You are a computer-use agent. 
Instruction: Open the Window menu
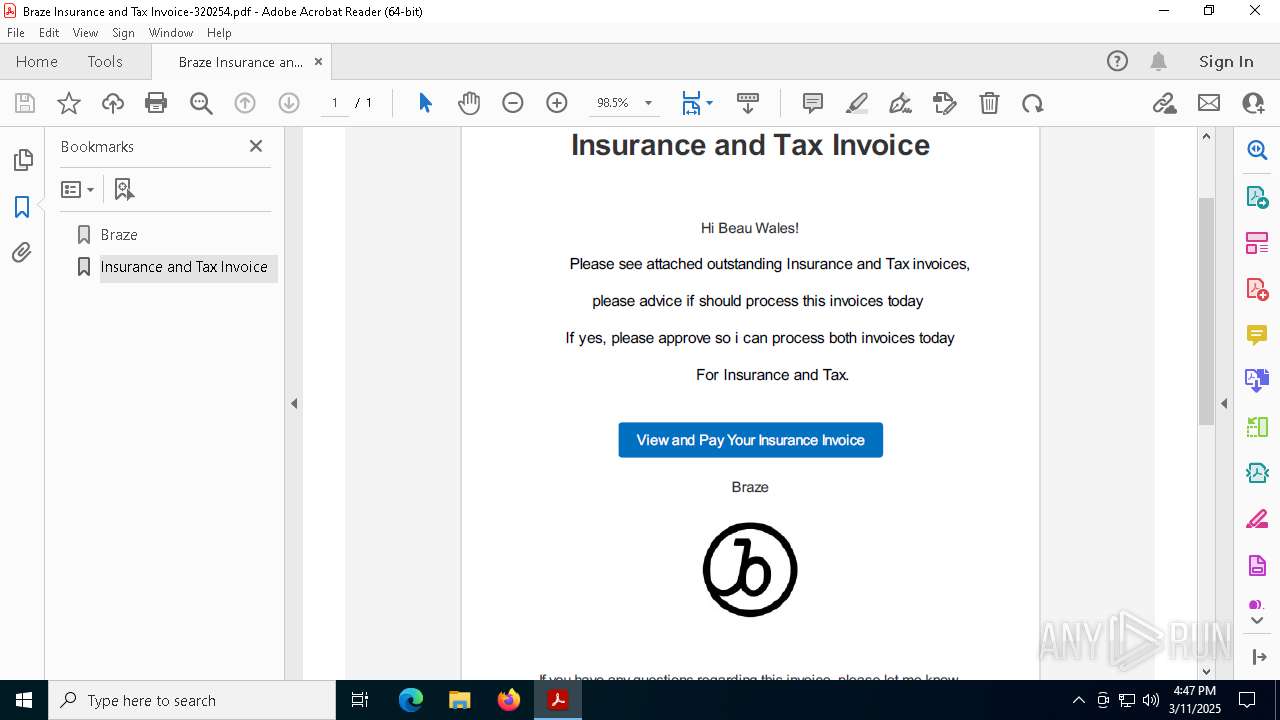(171, 33)
